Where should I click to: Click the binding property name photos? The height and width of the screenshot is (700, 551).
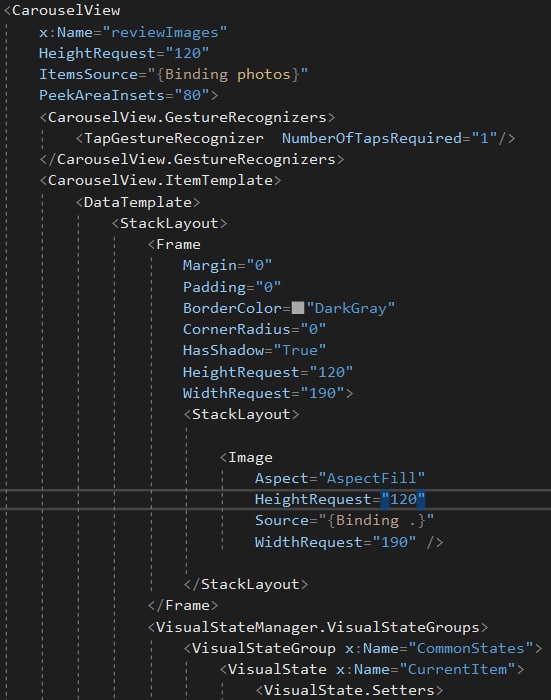[x=263, y=74]
